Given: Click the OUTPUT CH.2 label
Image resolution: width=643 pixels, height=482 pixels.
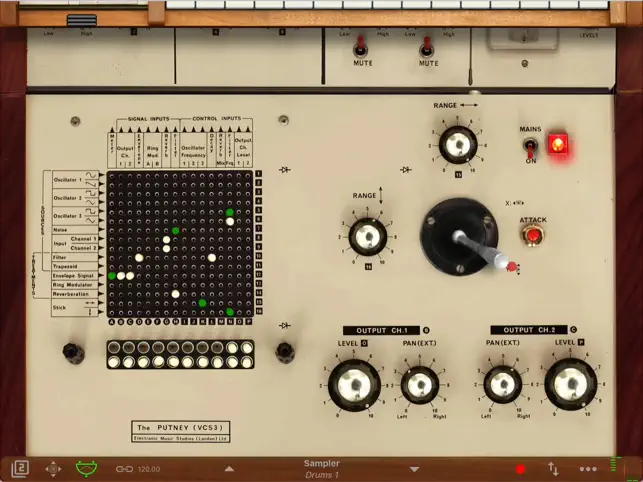Looking at the screenshot, I should (529, 330).
